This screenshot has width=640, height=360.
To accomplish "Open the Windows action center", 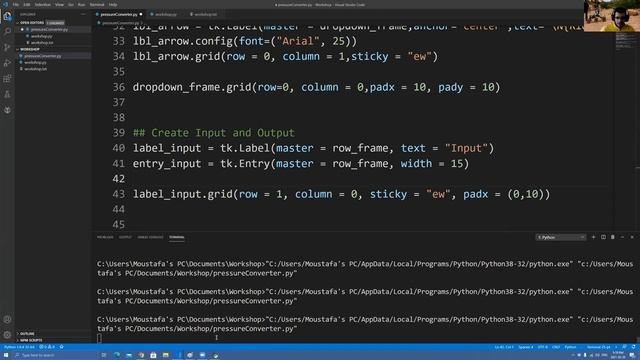I will 632,355.
